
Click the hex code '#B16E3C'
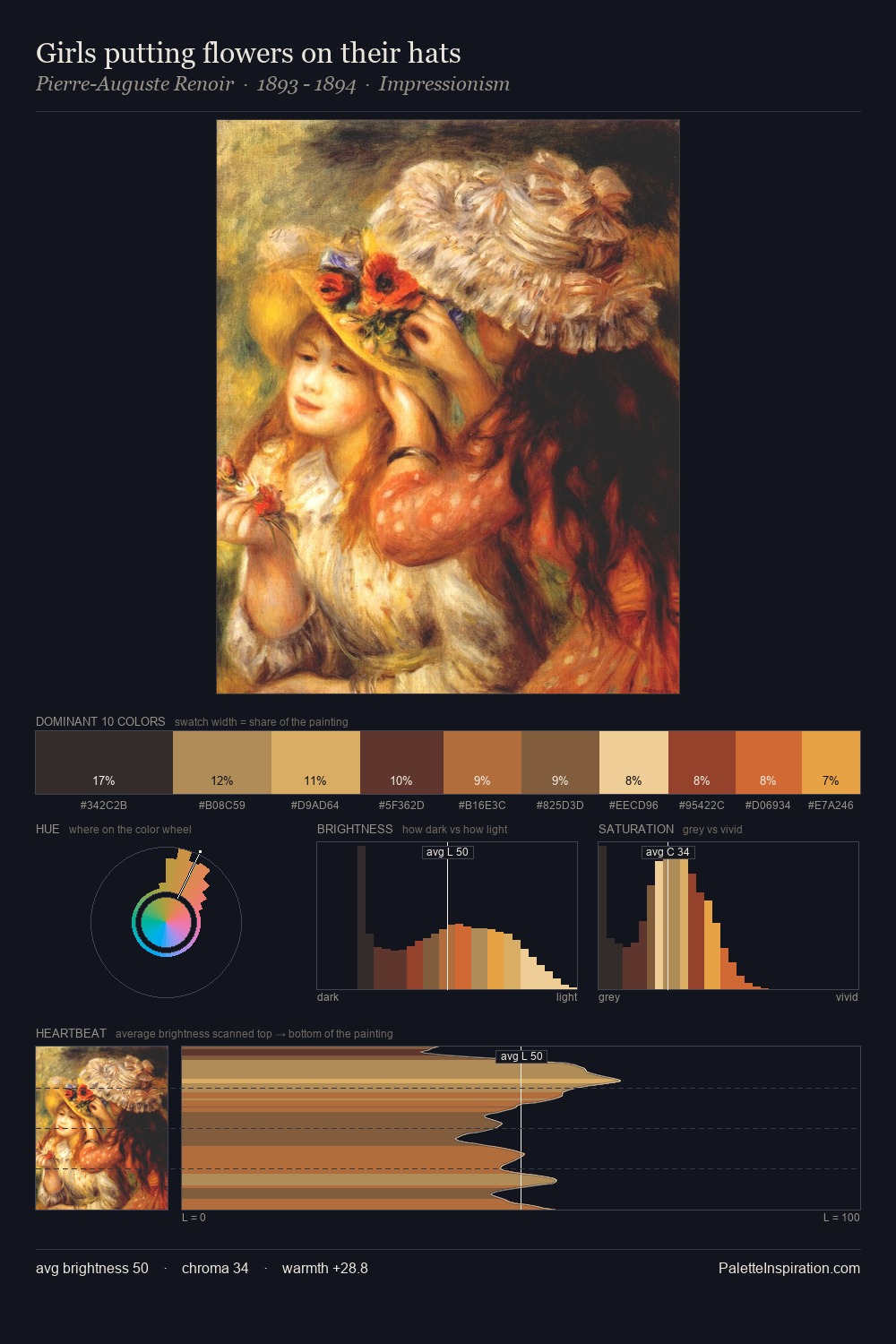(482, 806)
